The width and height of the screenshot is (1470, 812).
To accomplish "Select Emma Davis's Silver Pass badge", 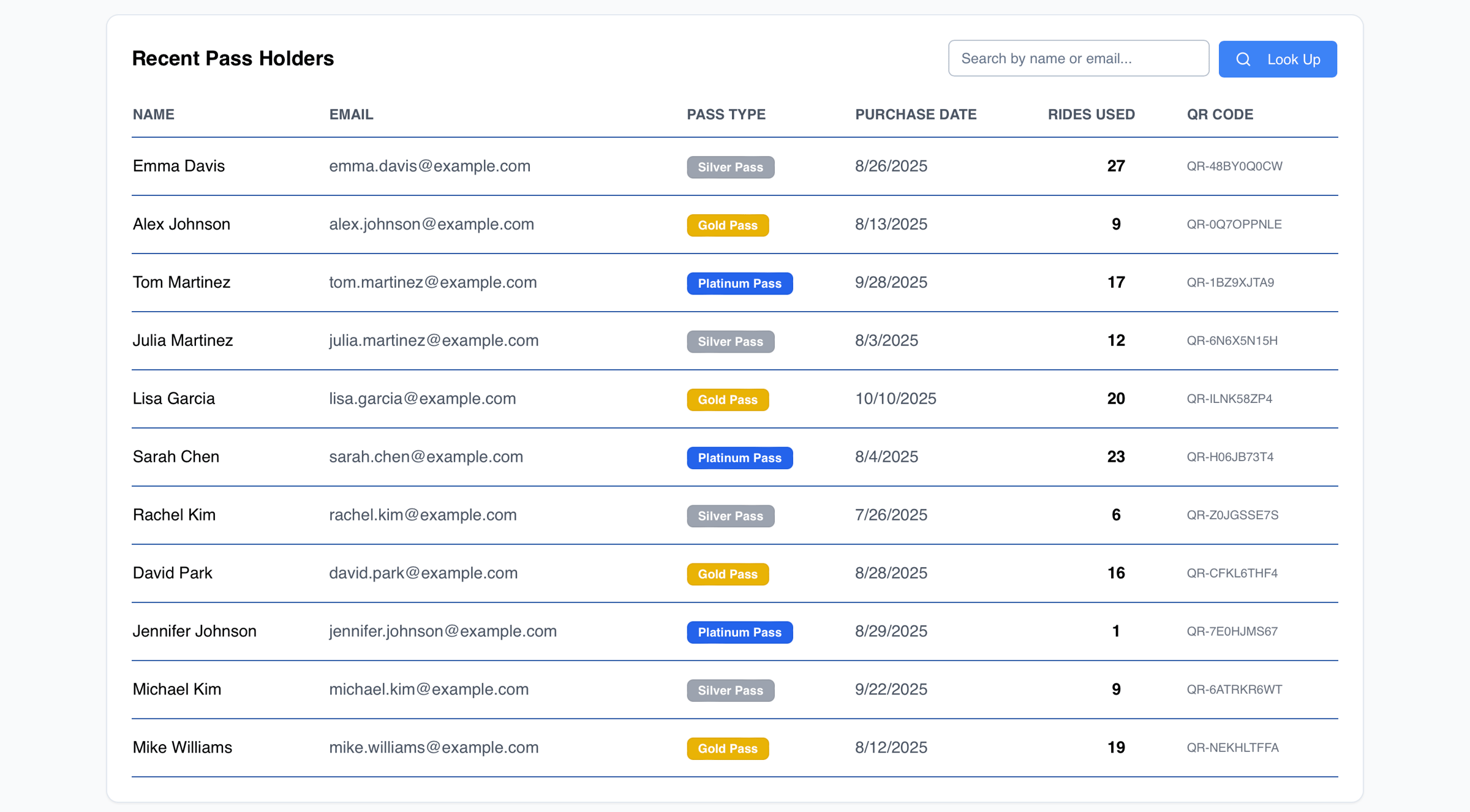I will pos(730,167).
